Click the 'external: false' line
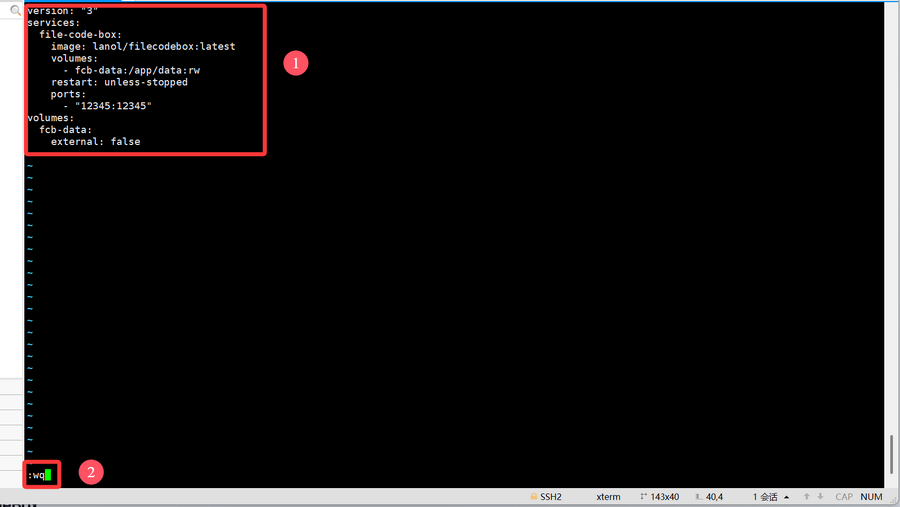 pyautogui.click(x=95, y=142)
